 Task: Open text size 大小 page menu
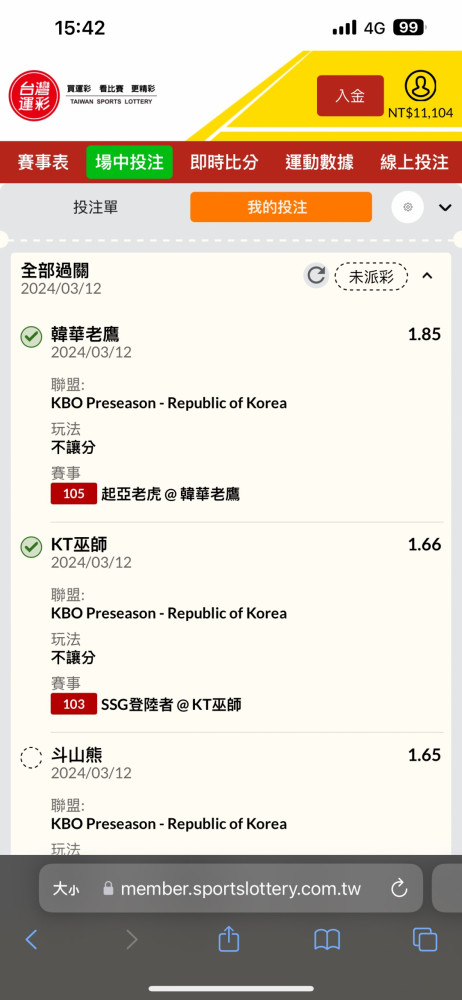tap(66, 888)
